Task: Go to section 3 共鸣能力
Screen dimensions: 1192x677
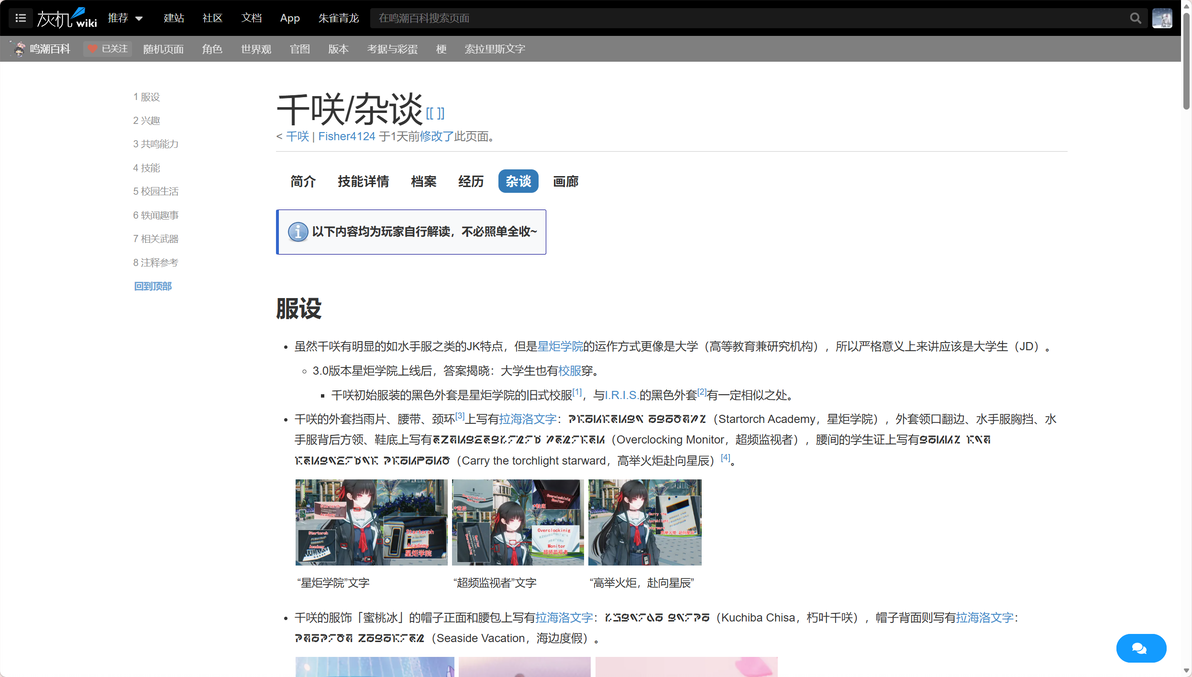Action: (x=156, y=144)
